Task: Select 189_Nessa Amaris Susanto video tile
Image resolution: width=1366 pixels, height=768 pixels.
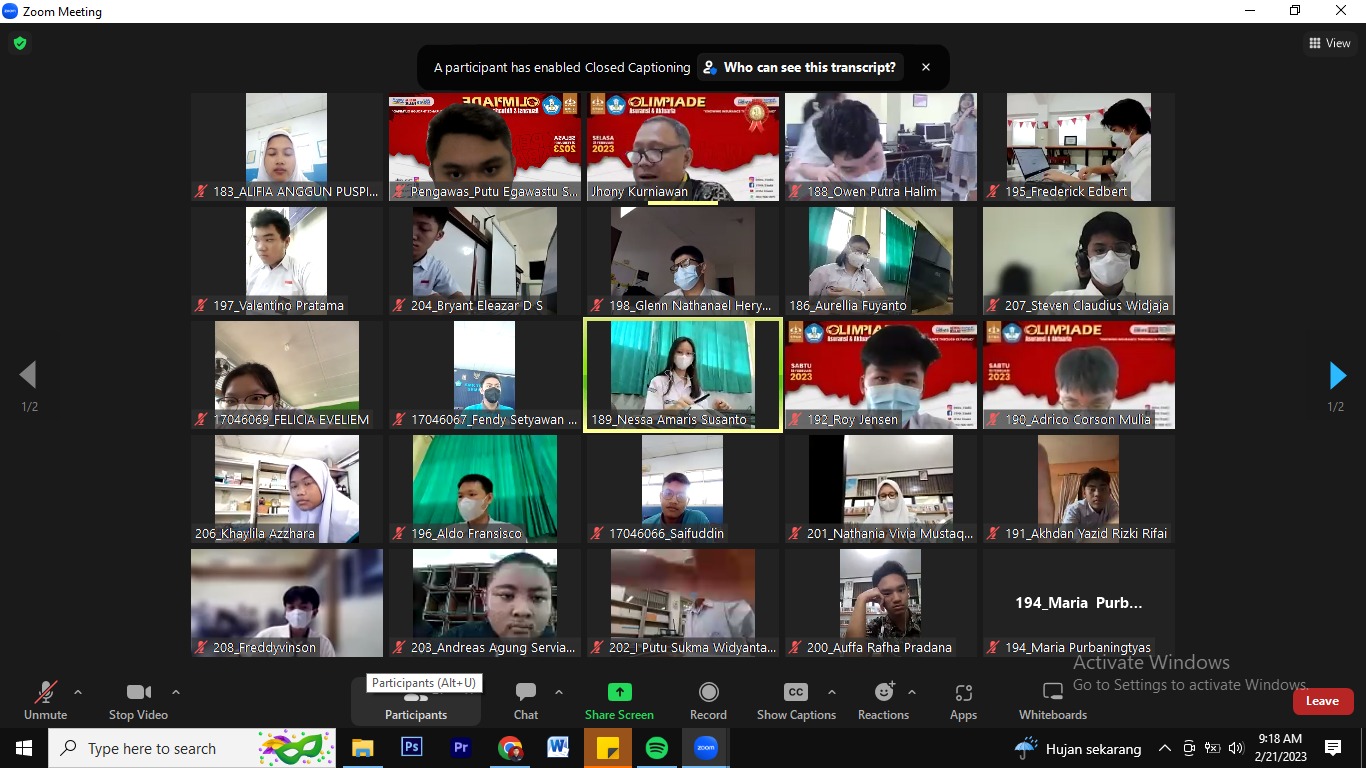Action: click(x=683, y=375)
